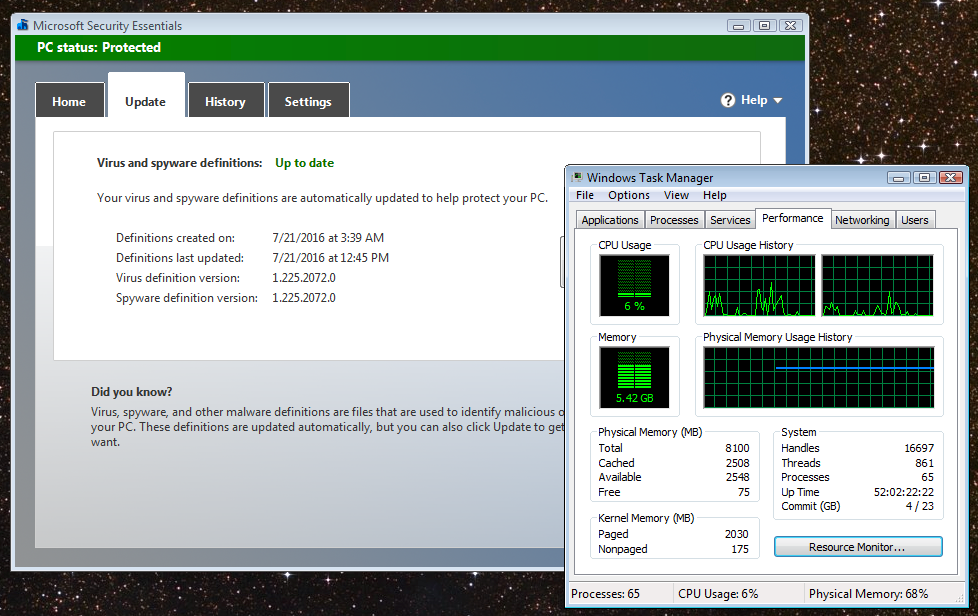The width and height of the screenshot is (978, 616).
Task: Switch to the History tab
Action: 226,101
